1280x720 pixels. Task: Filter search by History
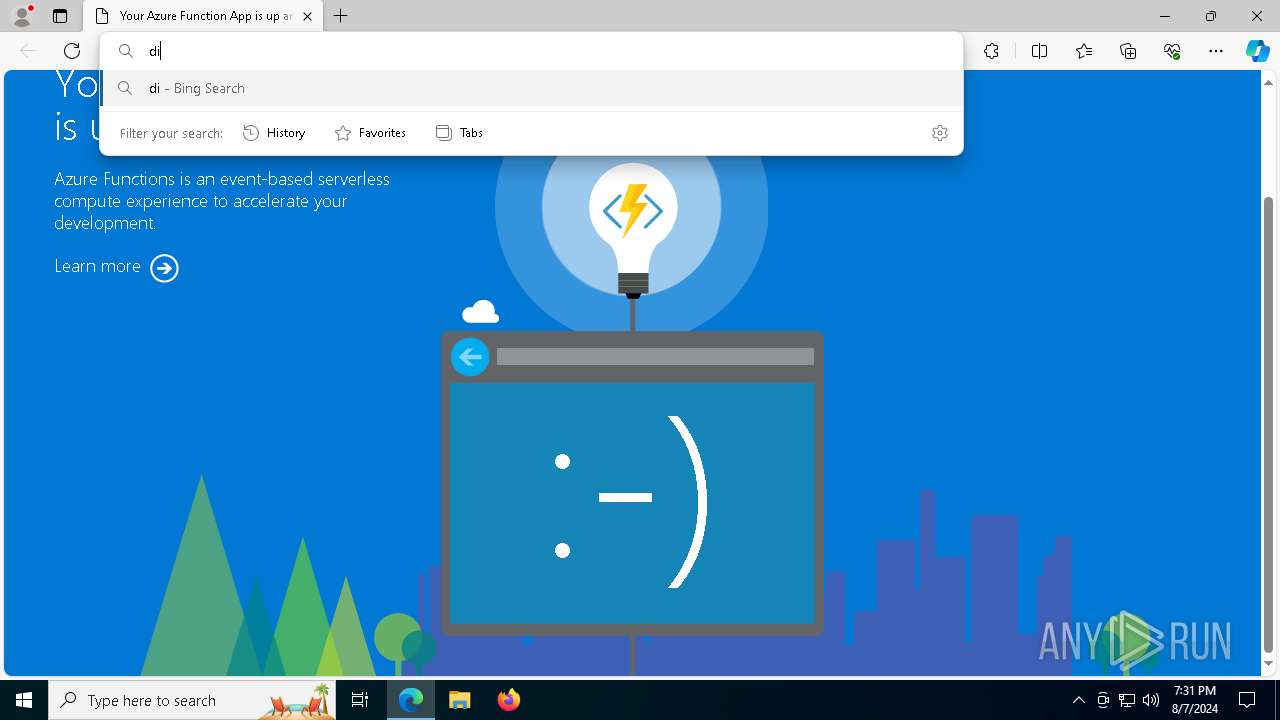coord(275,133)
